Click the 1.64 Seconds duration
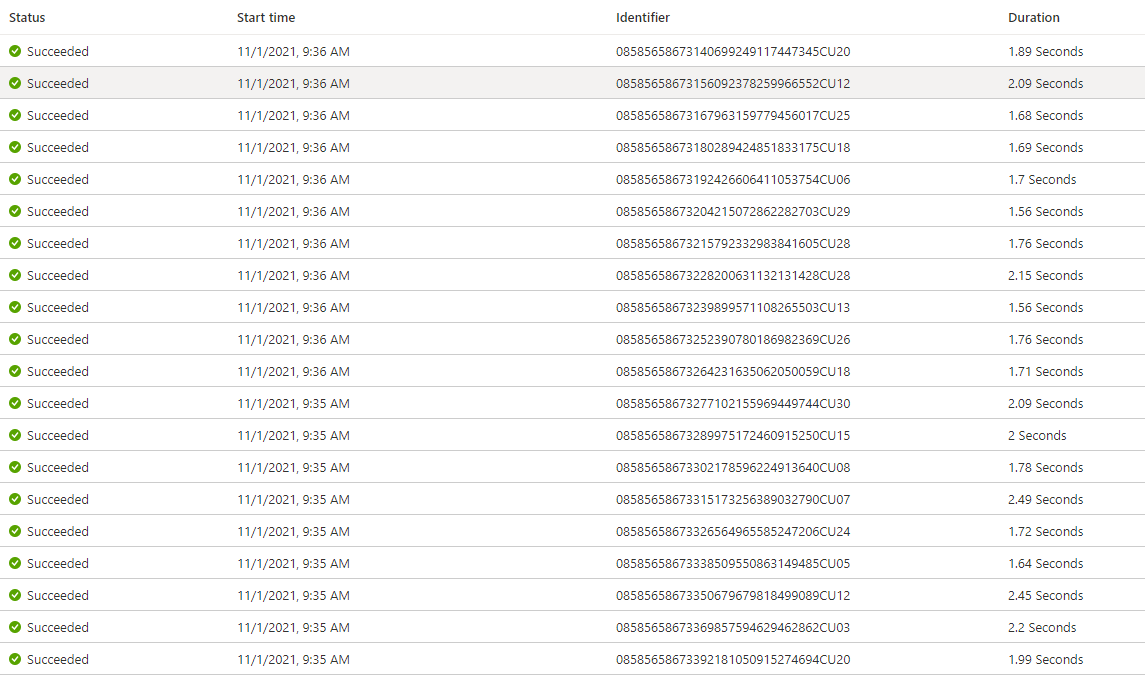This screenshot has width=1145, height=694. [1046, 564]
